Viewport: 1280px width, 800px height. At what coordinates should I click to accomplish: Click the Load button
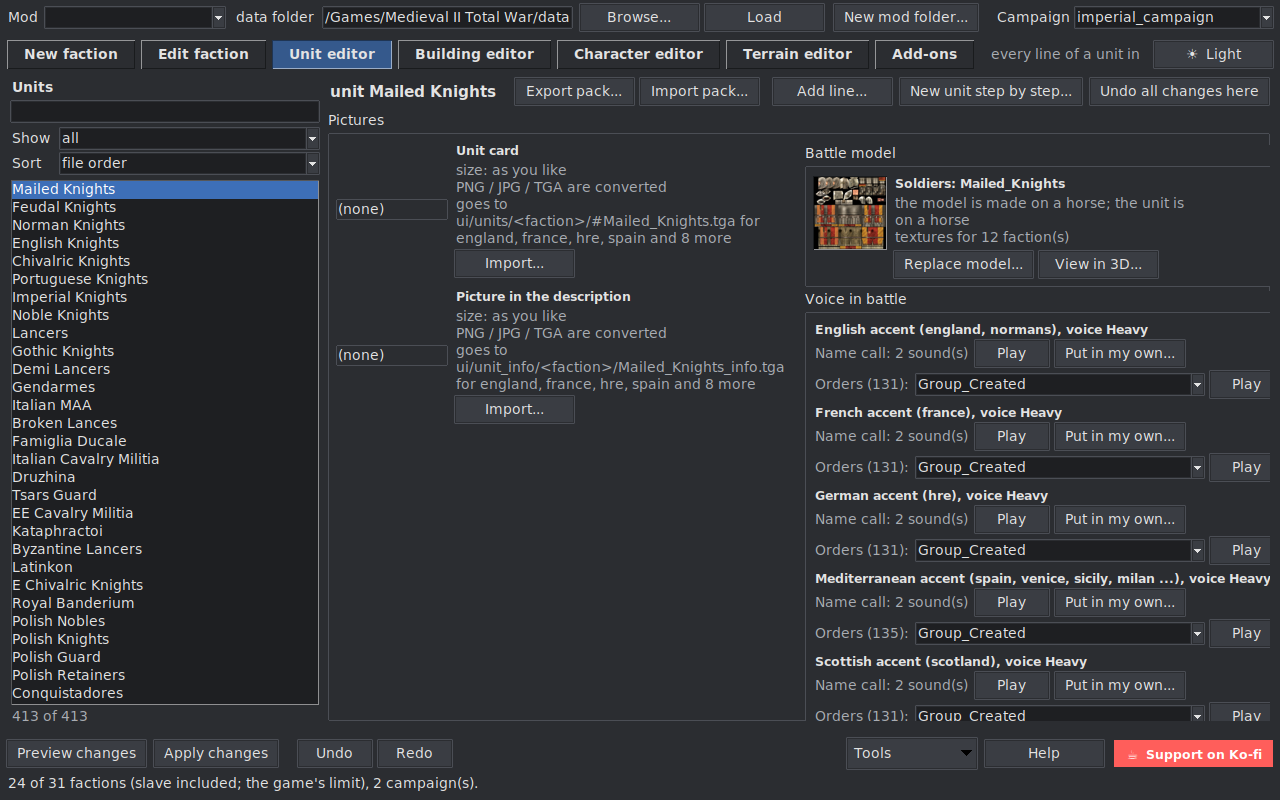[764, 17]
